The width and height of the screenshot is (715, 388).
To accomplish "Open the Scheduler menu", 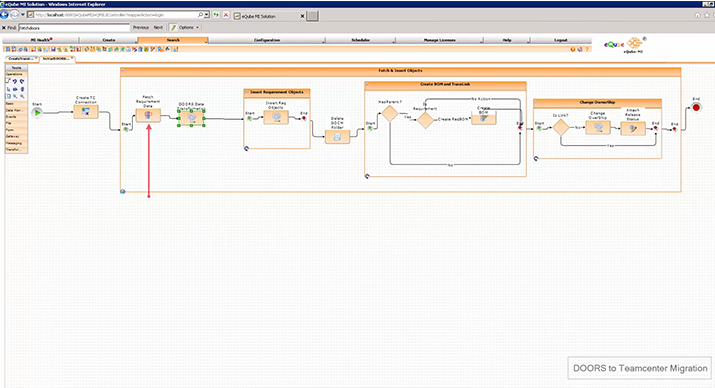I will tap(360, 40).
